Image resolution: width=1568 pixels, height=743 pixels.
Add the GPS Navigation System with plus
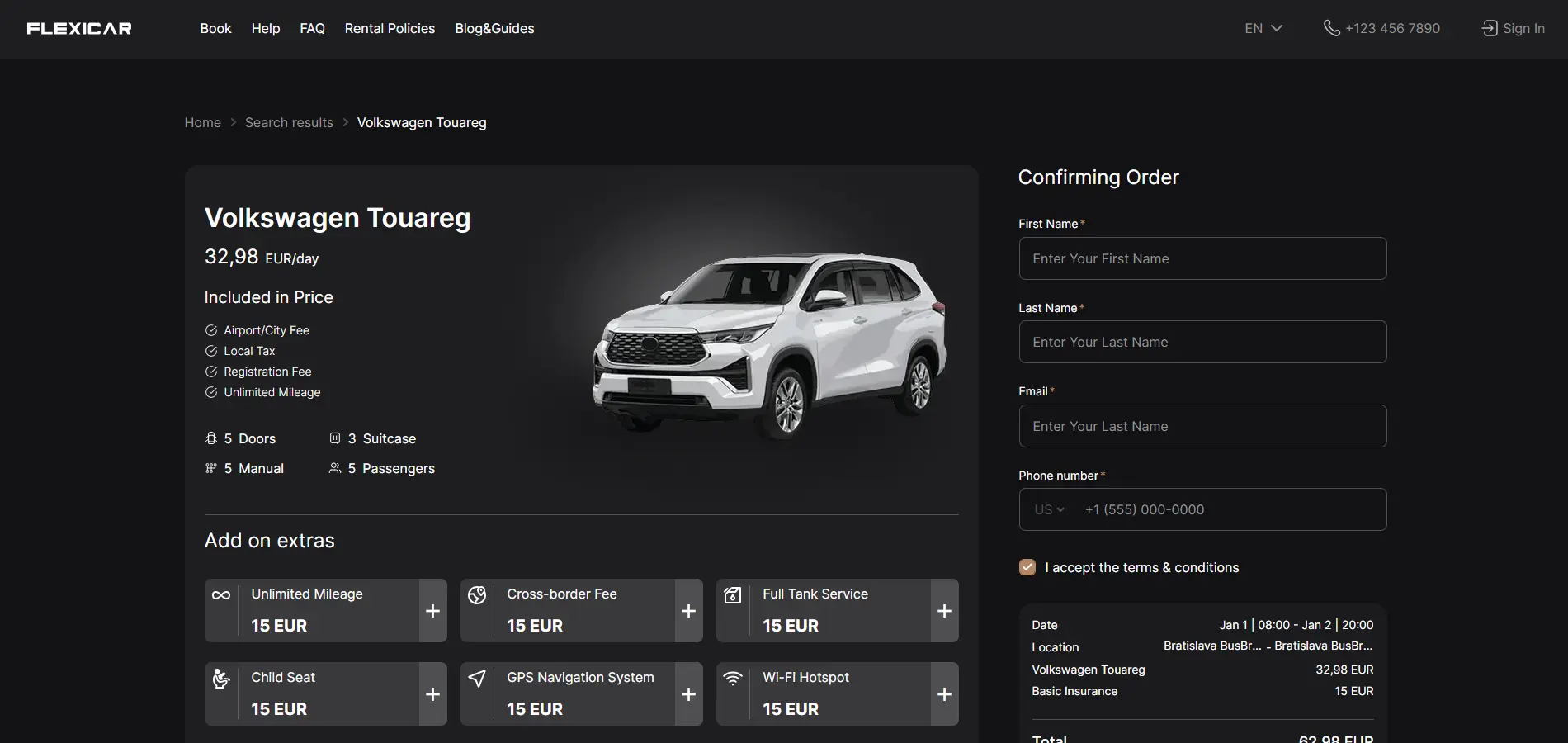pyautogui.click(x=689, y=694)
